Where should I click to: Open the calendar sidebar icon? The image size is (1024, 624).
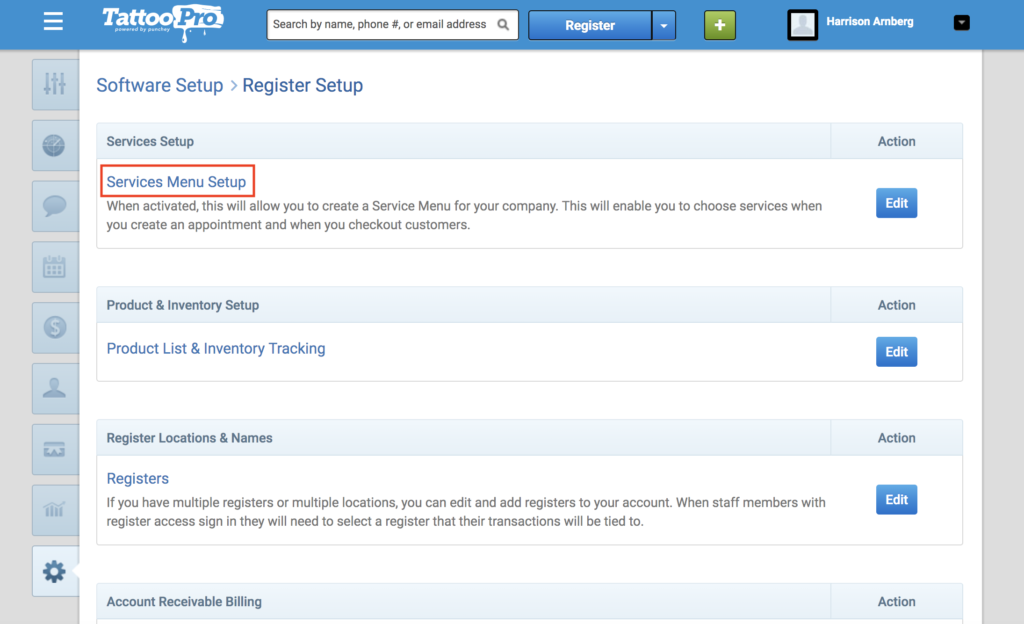click(x=55, y=267)
